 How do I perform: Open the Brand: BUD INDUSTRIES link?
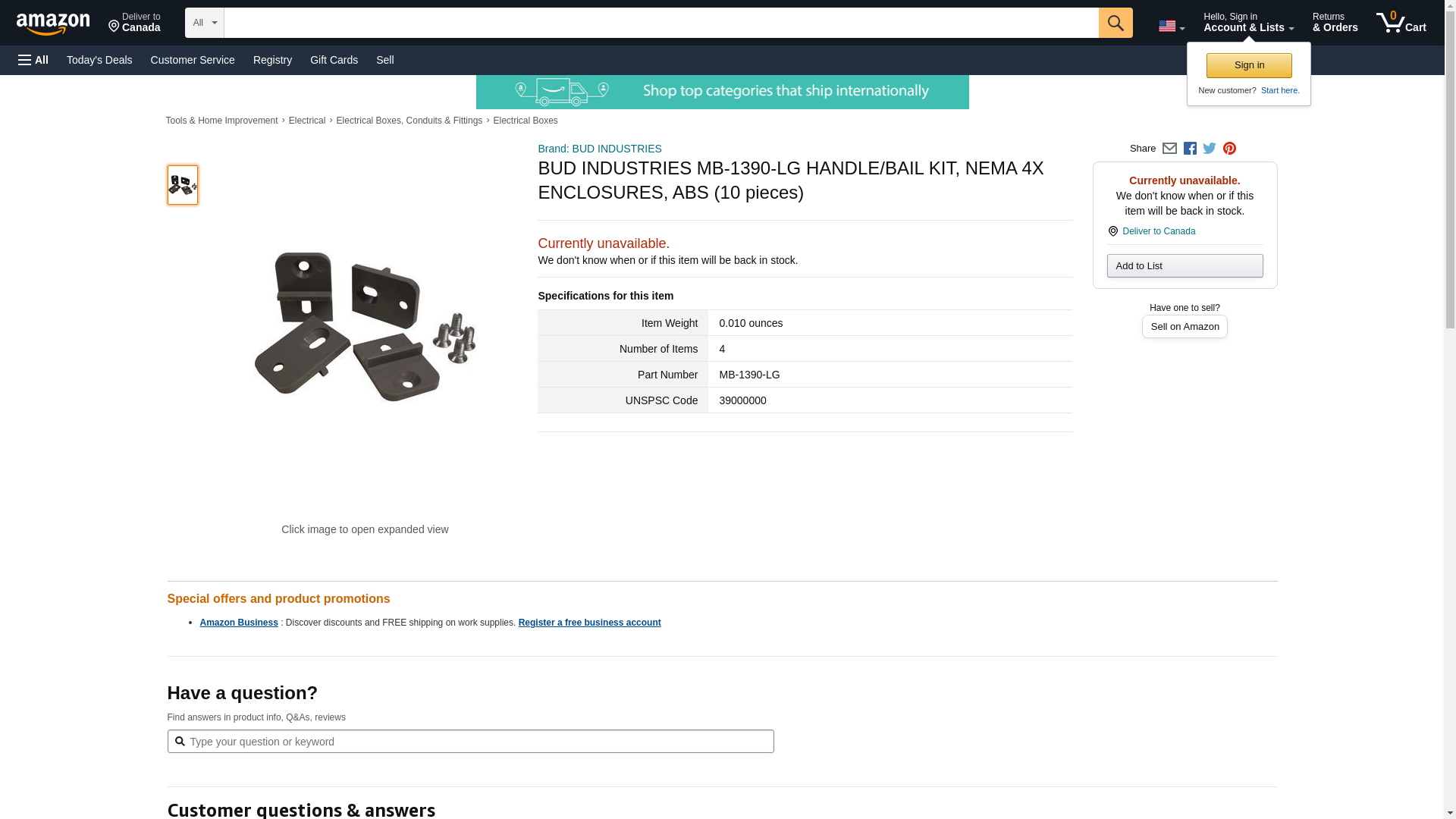600,149
